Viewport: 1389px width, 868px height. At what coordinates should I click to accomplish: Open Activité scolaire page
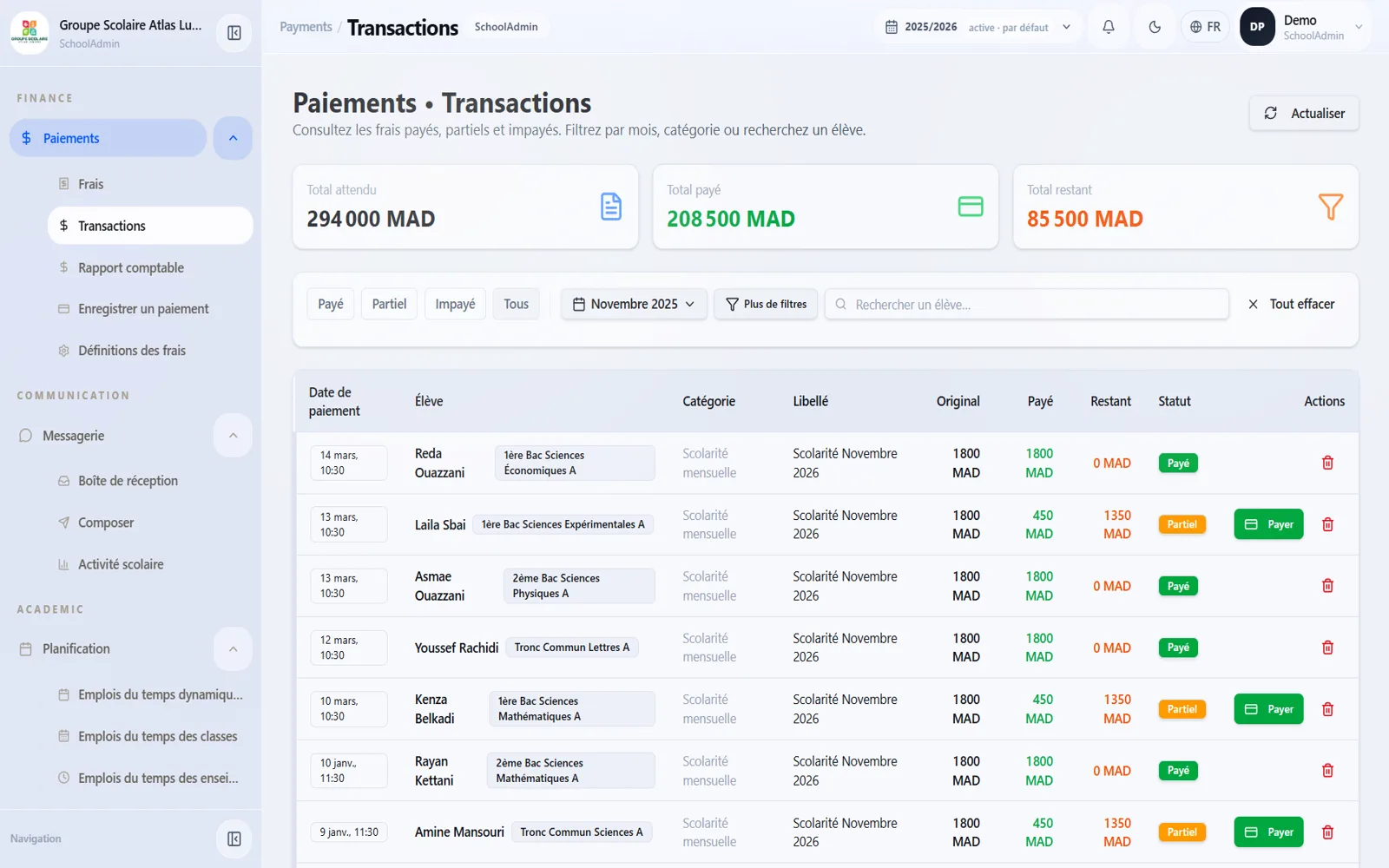pos(150,564)
